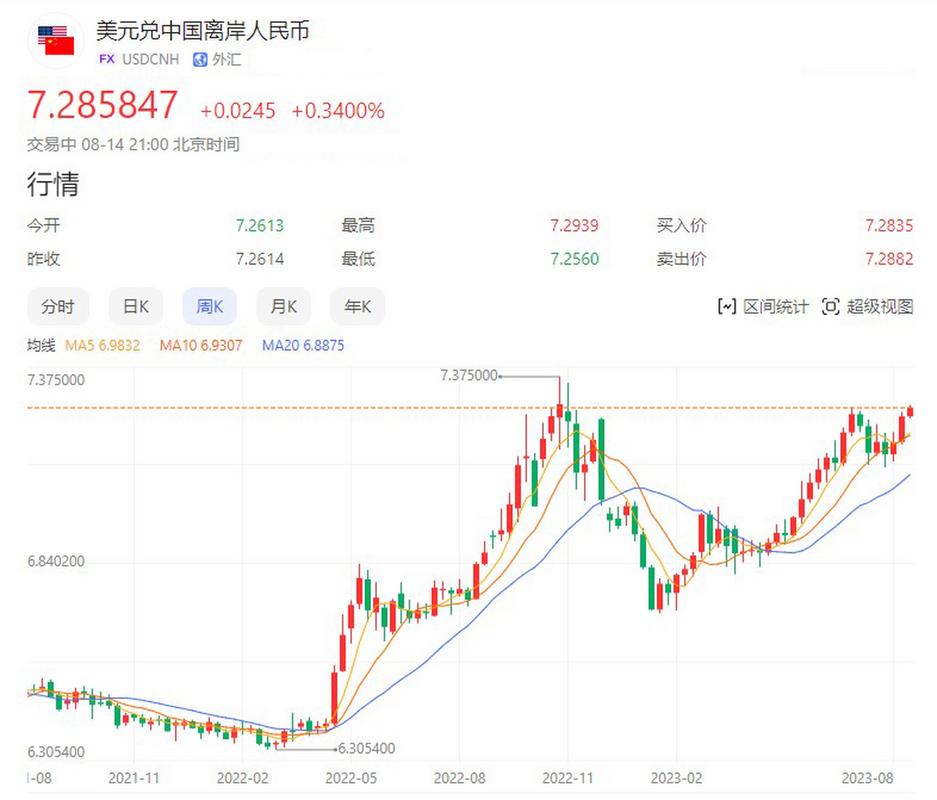Click the 昨收 value 7.2614
937x800 pixels.
[259, 259]
